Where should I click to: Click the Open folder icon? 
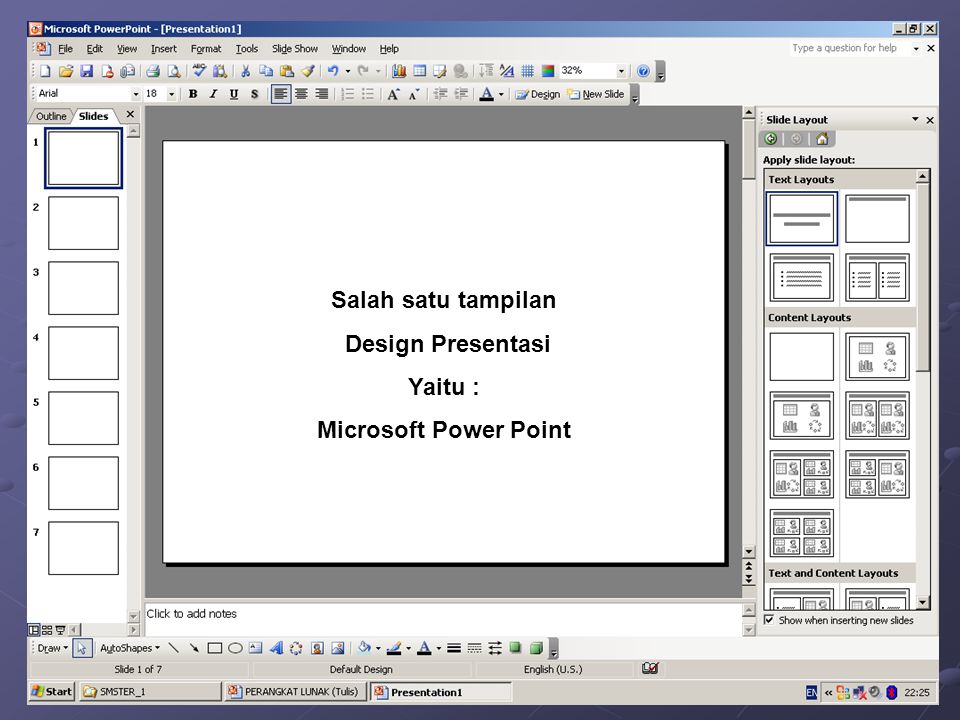click(66, 71)
